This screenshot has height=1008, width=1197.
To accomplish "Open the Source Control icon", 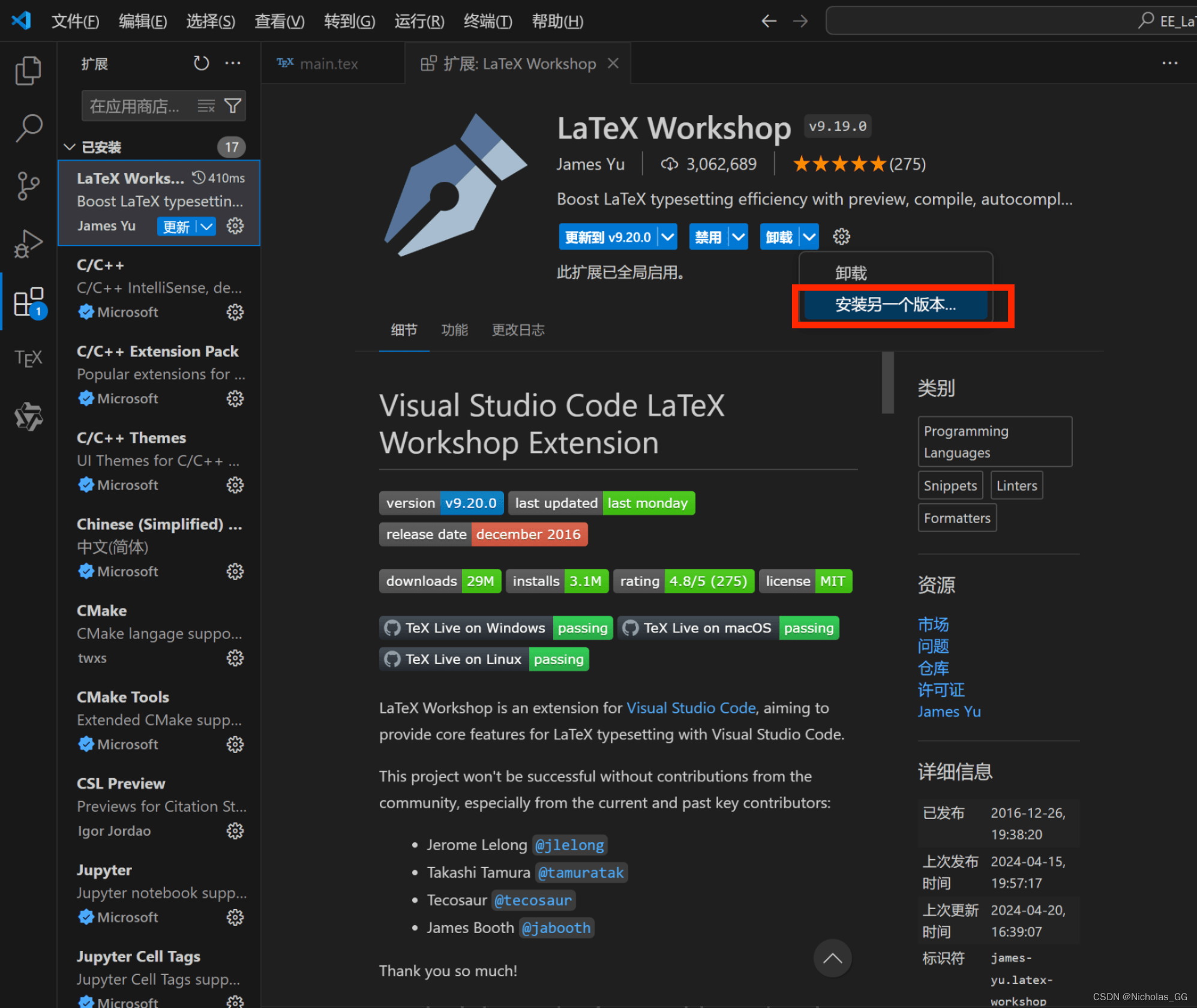I will [28, 186].
